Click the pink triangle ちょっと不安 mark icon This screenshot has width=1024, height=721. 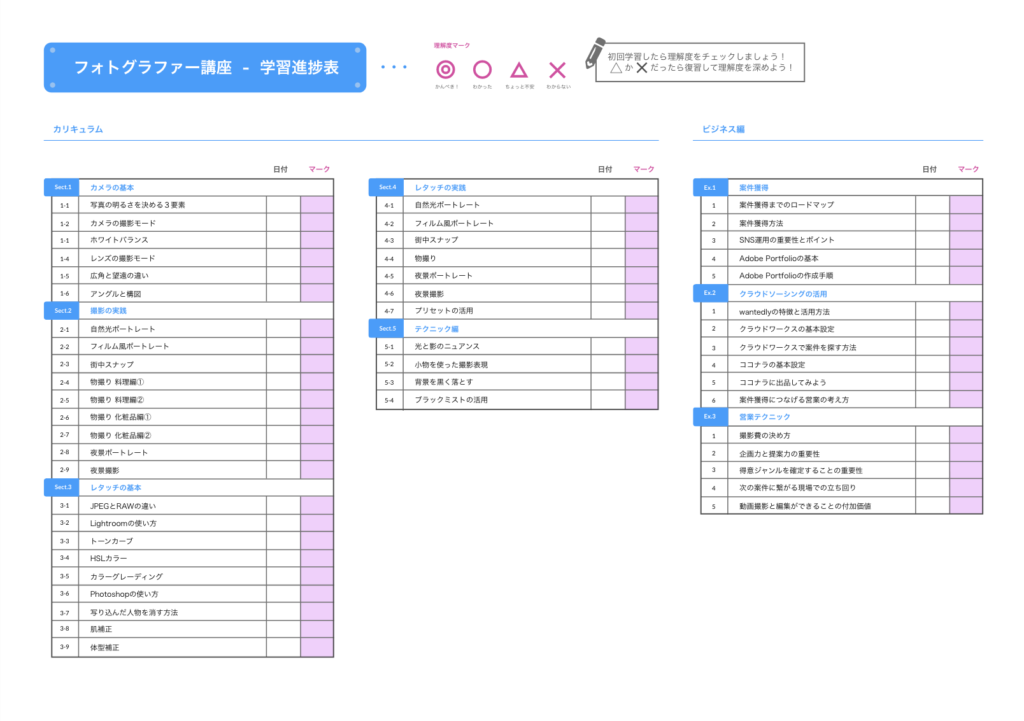click(x=519, y=70)
